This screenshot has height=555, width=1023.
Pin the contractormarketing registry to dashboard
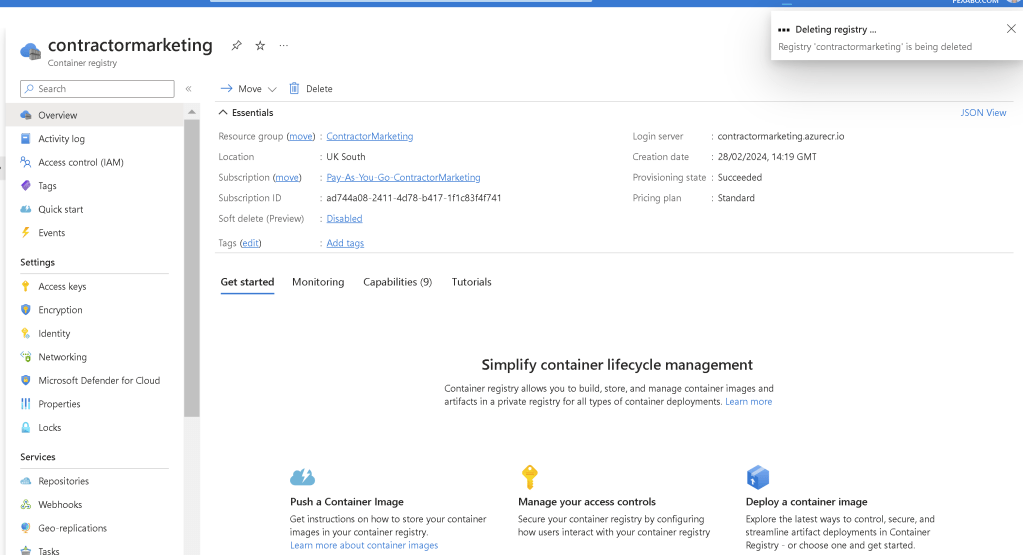point(236,45)
